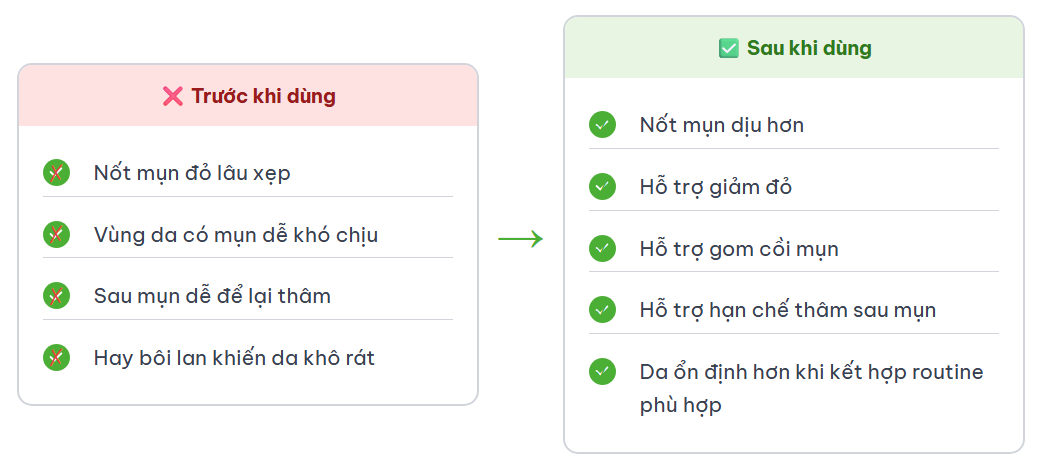Click the text Sau mụn dễ để lại thâm

(x=213, y=296)
